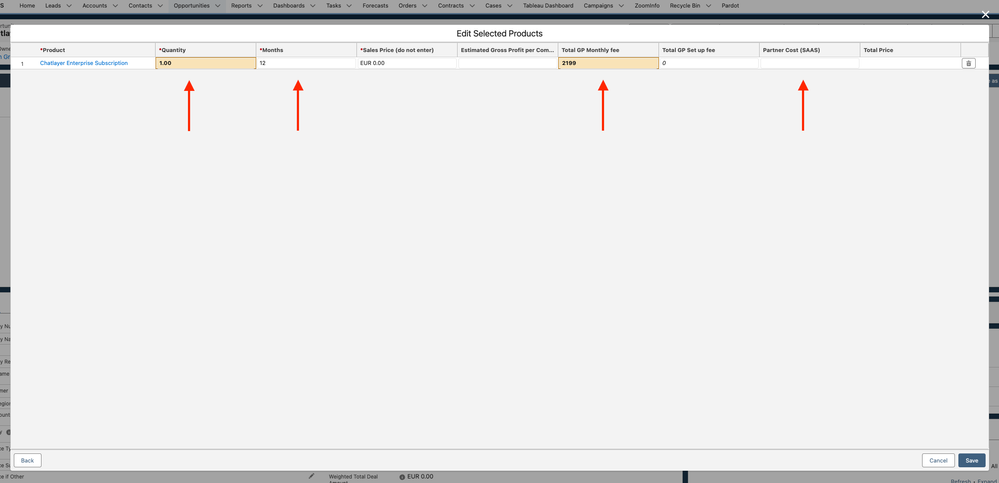Go to Home tab
This screenshot has width=999, height=483.
tap(27, 6)
